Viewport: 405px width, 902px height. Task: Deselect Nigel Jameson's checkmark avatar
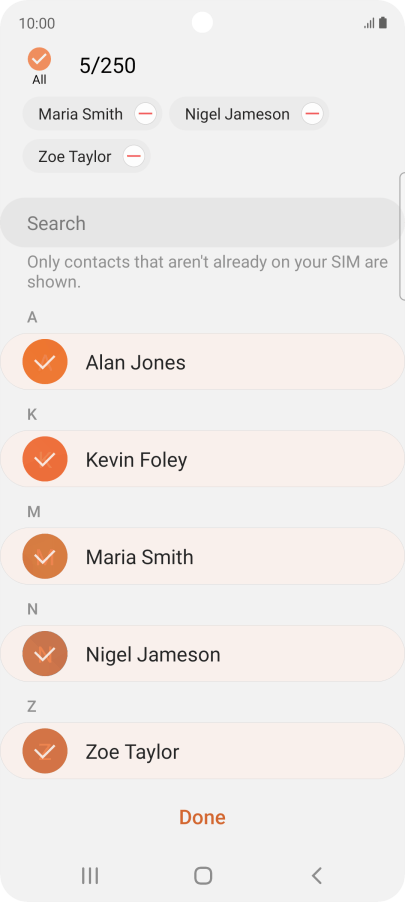[45, 653]
